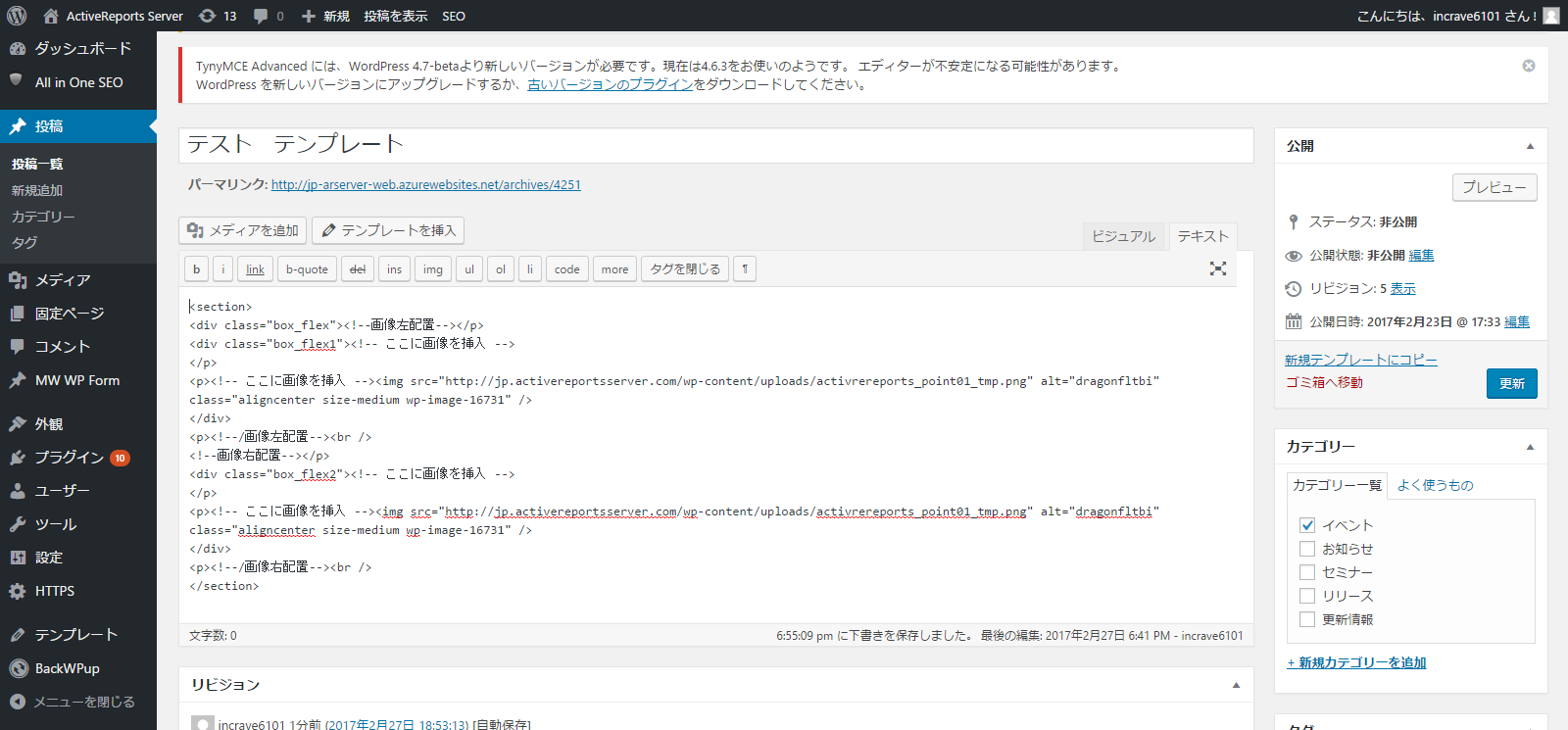Screen dimensions: 1568x730
Task: Click the プレビュー button
Action: tap(1494, 187)
